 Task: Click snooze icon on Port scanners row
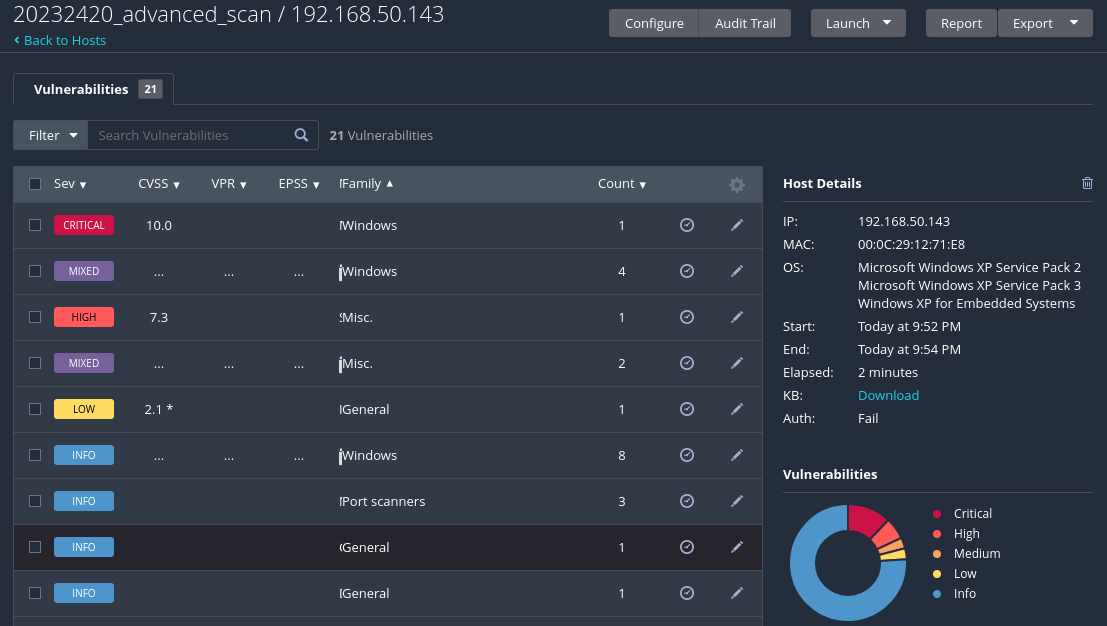click(x=687, y=500)
